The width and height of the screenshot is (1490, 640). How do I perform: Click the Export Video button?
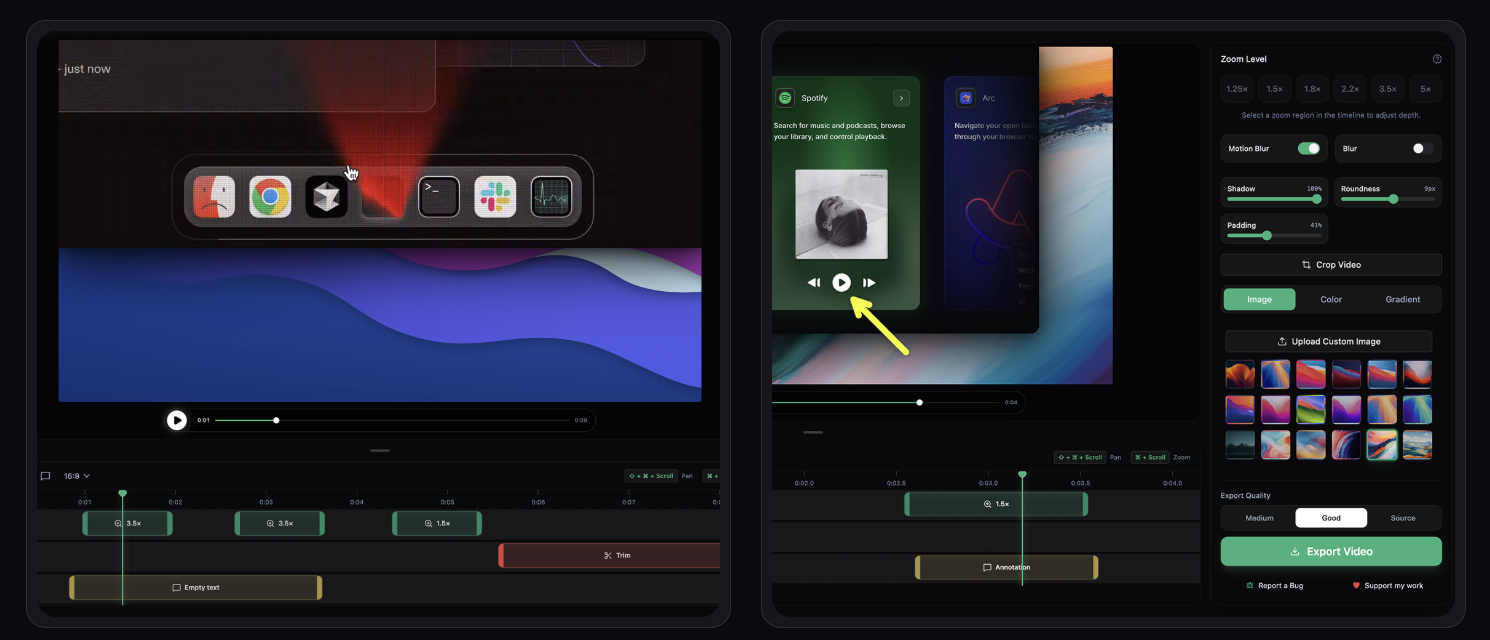tap(1331, 551)
